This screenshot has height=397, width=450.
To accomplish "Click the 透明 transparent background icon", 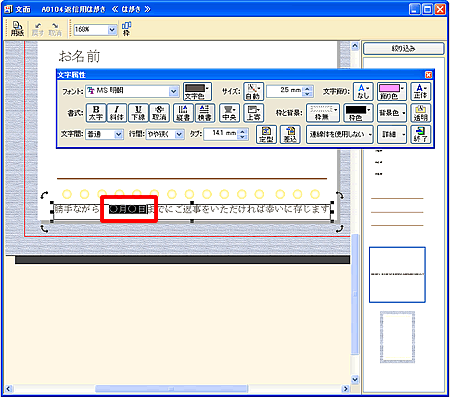I will 421,113.
